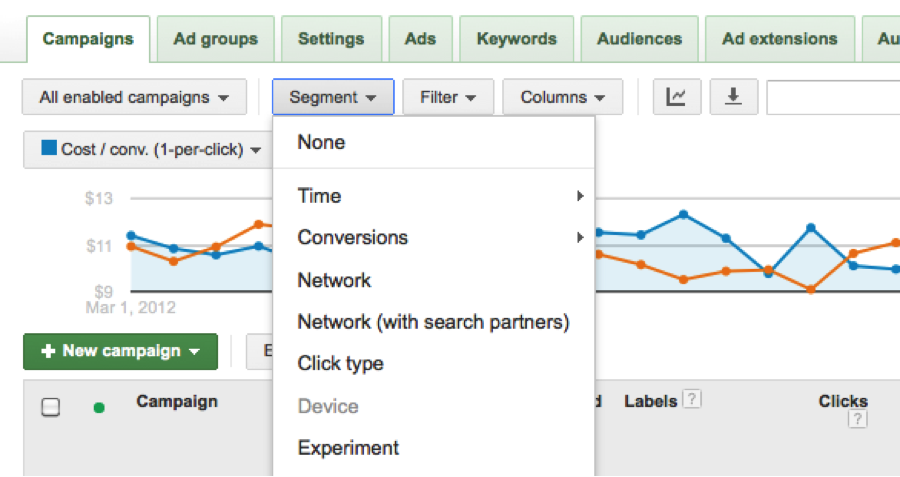
Task: Click the download report icon
Action: (734, 97)
